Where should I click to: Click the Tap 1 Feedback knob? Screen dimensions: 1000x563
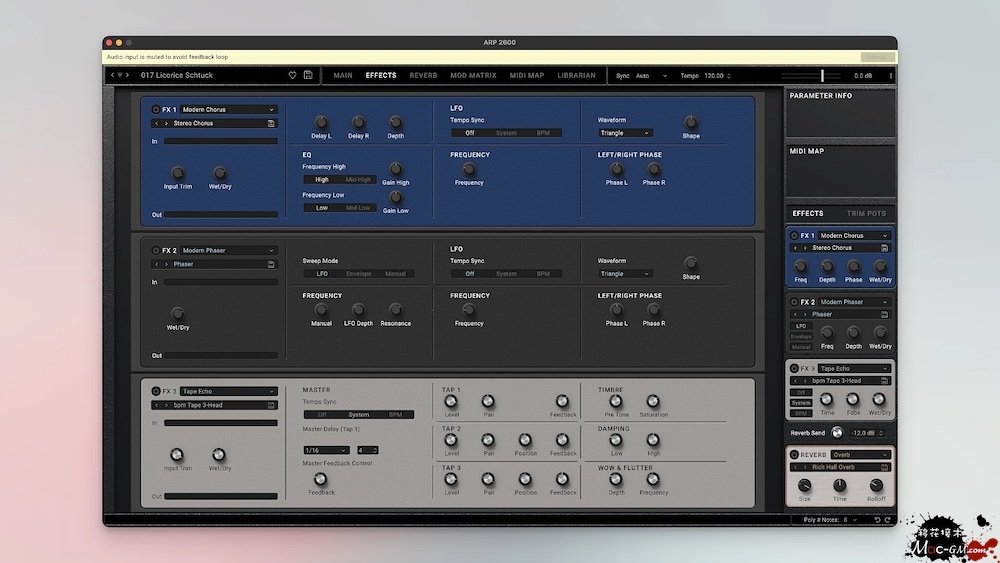pyautogui.click(x=562, y=401)
